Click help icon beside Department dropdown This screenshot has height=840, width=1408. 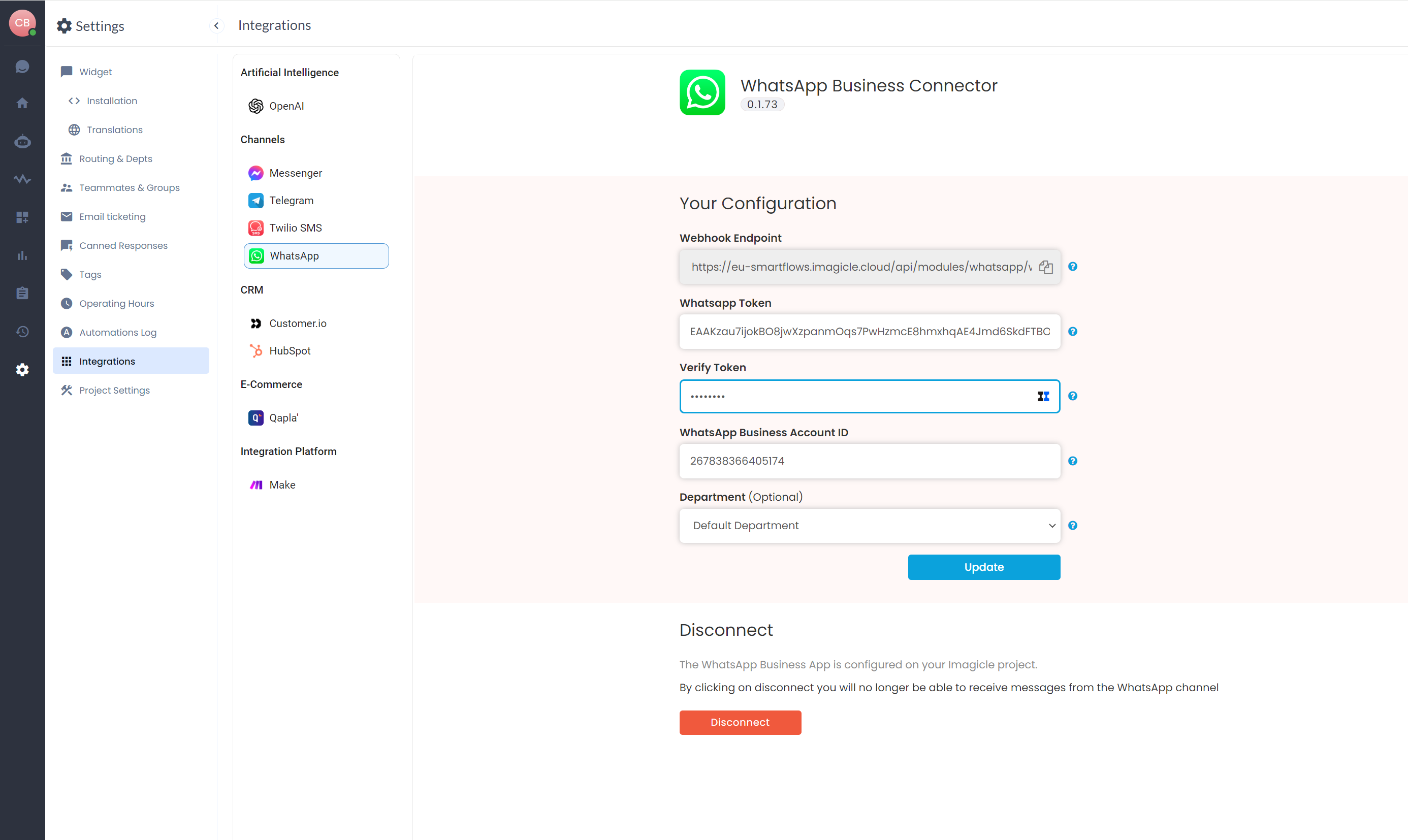pos(1072,526)
